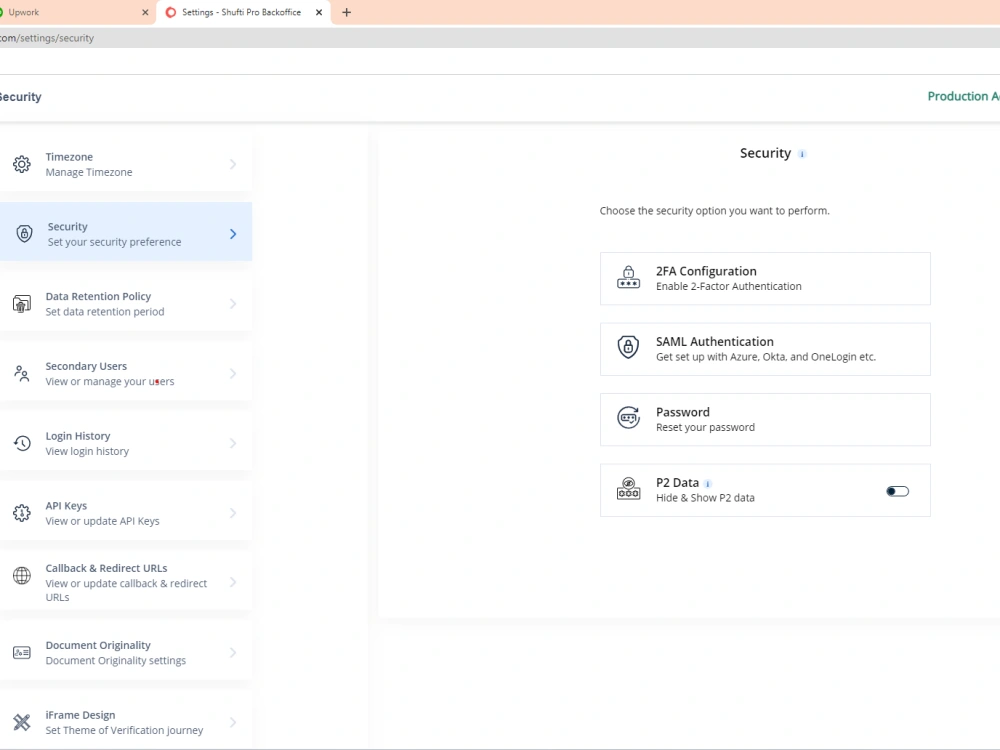Click 'Set data retention period' text
This screenshot has width=1000, height=750.
pyautogui.click(x=105, y=312)
